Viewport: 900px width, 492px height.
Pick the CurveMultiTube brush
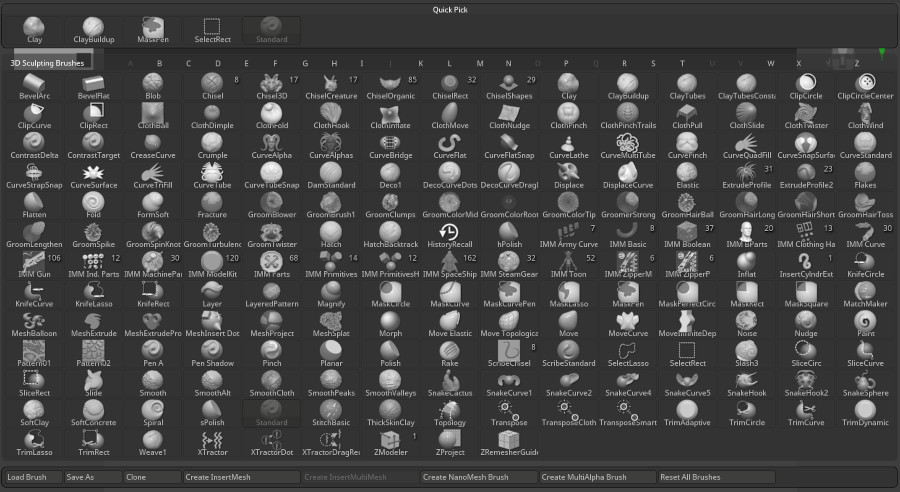click(x=628, y=146)
